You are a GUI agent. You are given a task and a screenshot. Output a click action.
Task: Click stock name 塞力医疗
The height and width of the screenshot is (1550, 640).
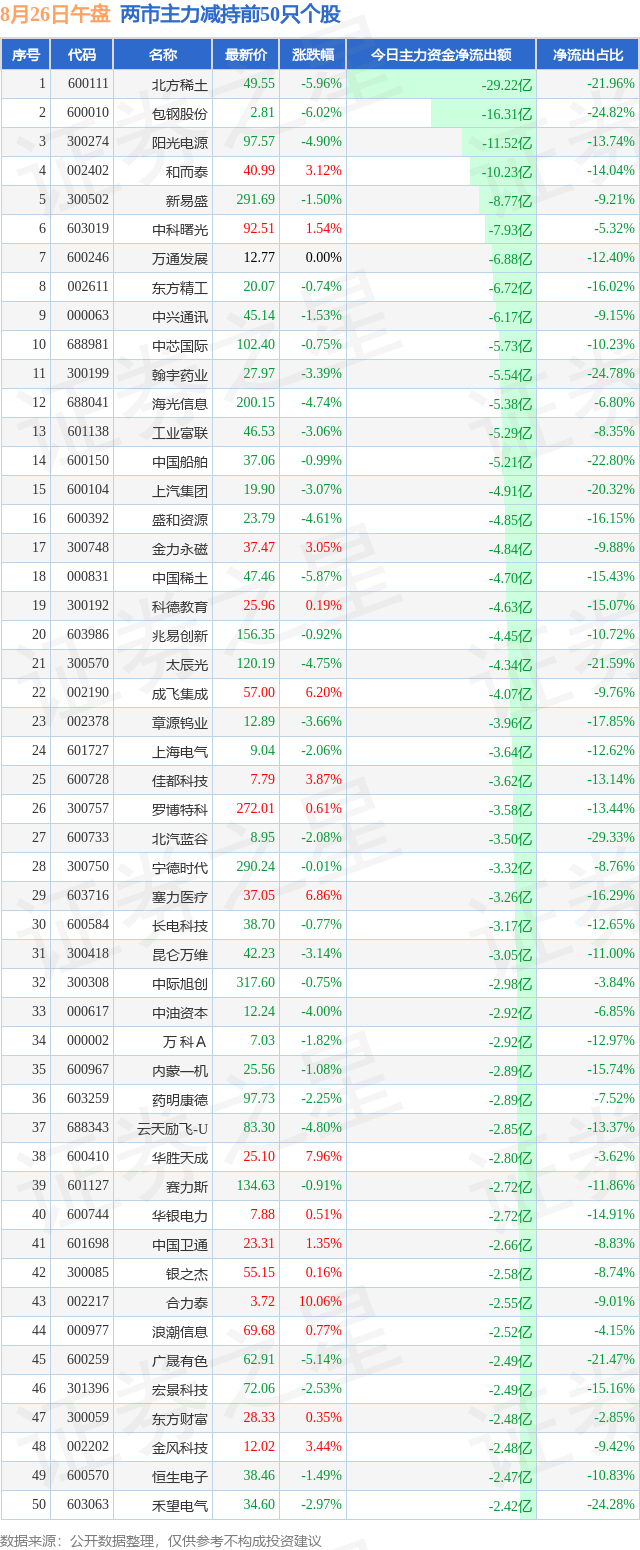coord(180,896)
